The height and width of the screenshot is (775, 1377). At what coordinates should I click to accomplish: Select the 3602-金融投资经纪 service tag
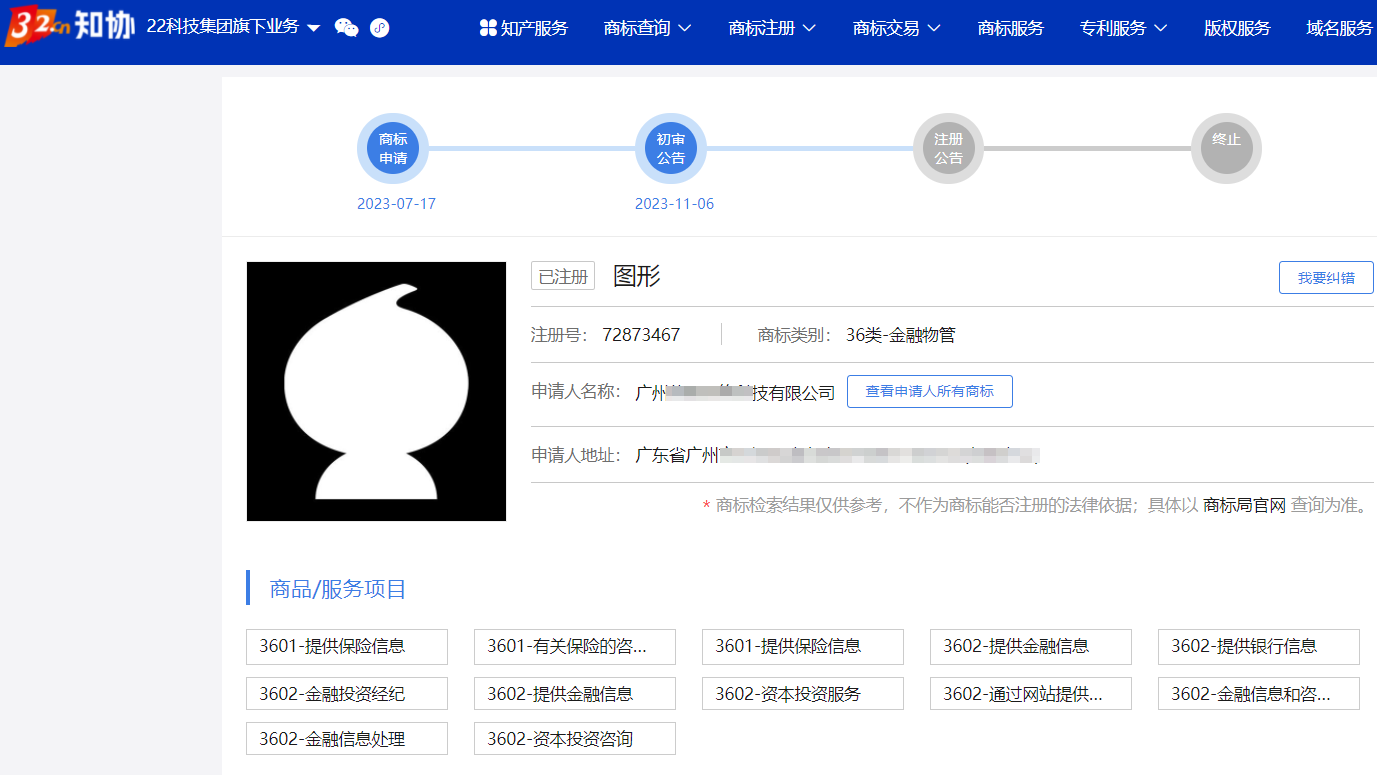click(x=347, y=694)
